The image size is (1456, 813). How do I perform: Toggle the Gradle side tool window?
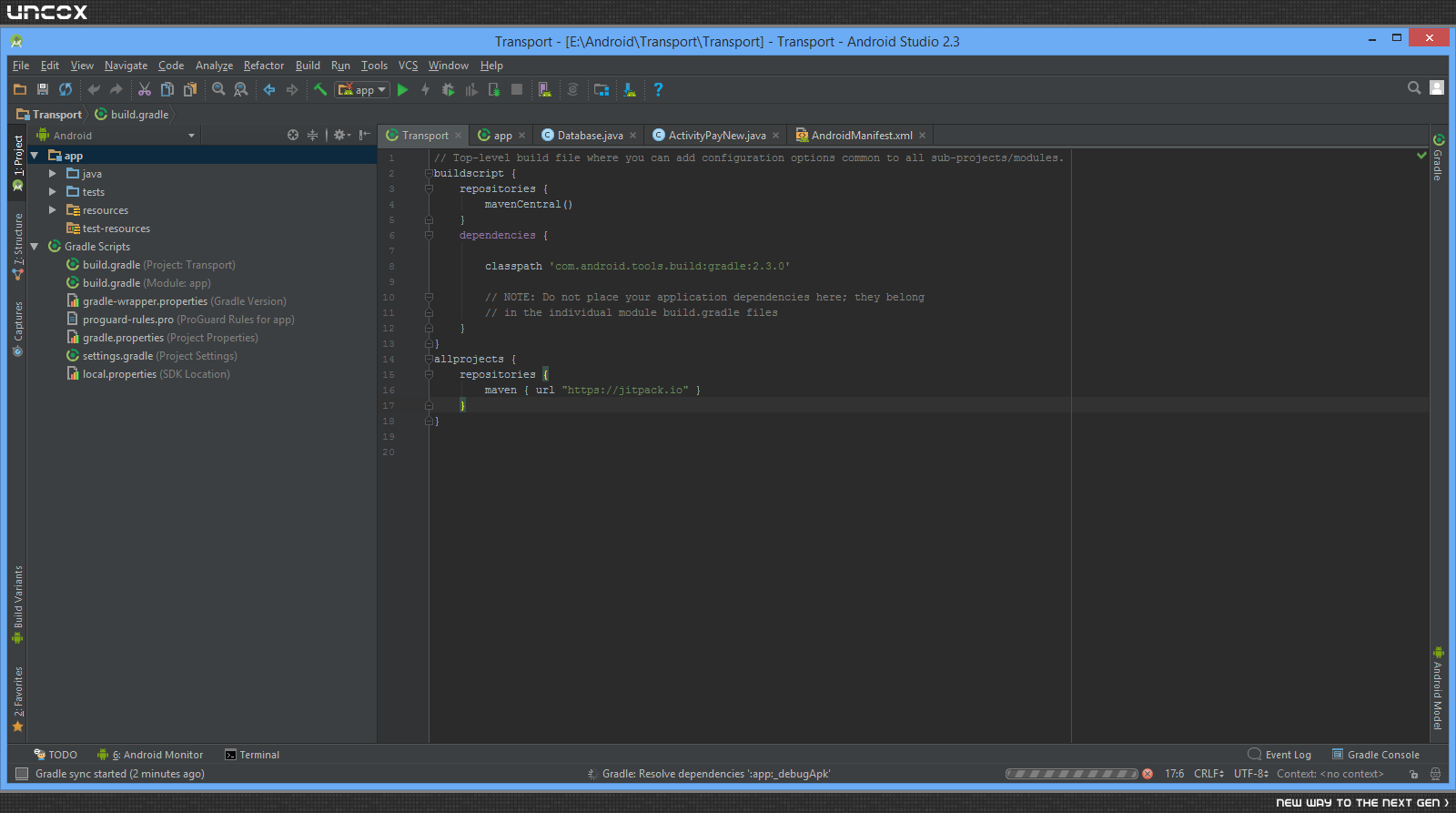tap(1438, 158)
